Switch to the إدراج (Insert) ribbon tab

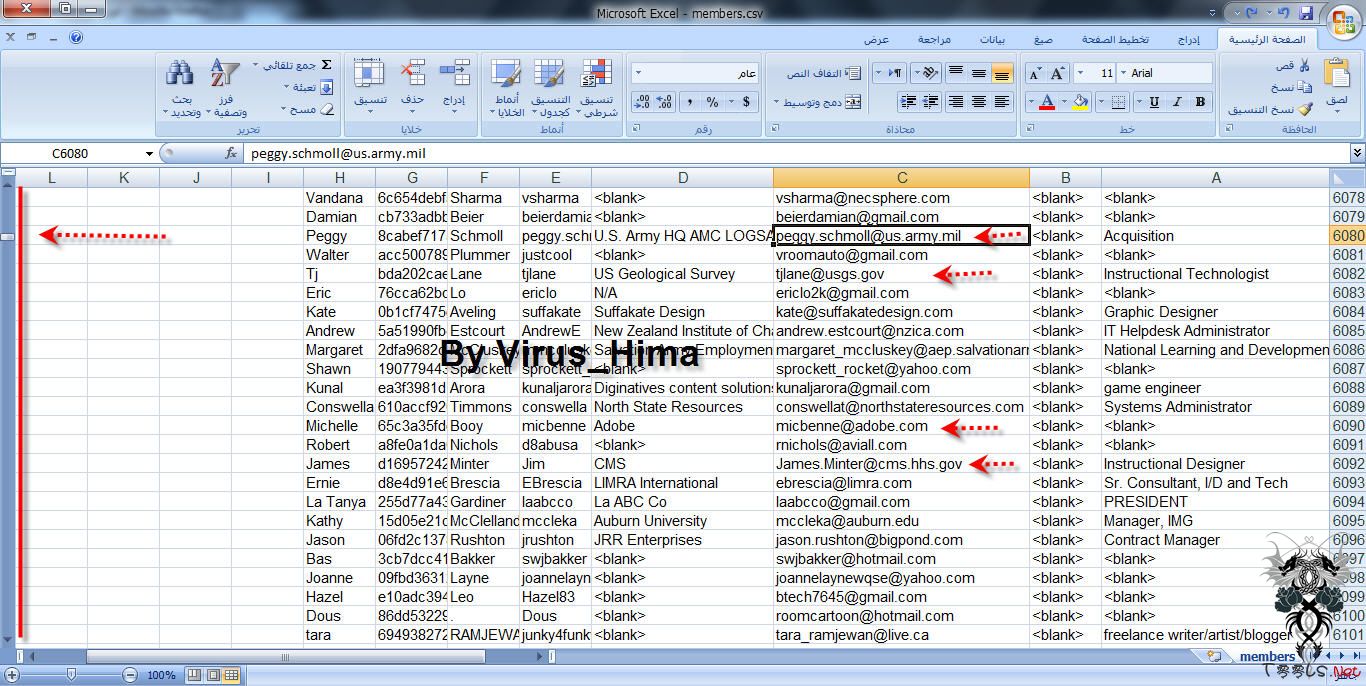1189,39
